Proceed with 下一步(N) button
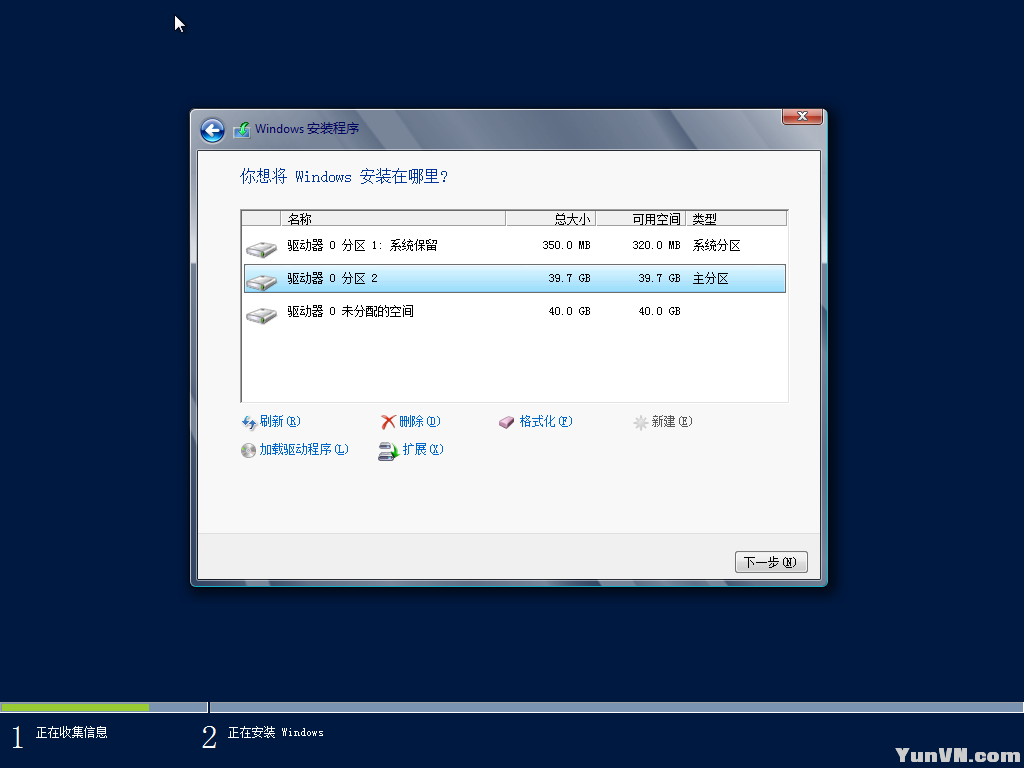The image size is (1024, 768). point(771,562)
